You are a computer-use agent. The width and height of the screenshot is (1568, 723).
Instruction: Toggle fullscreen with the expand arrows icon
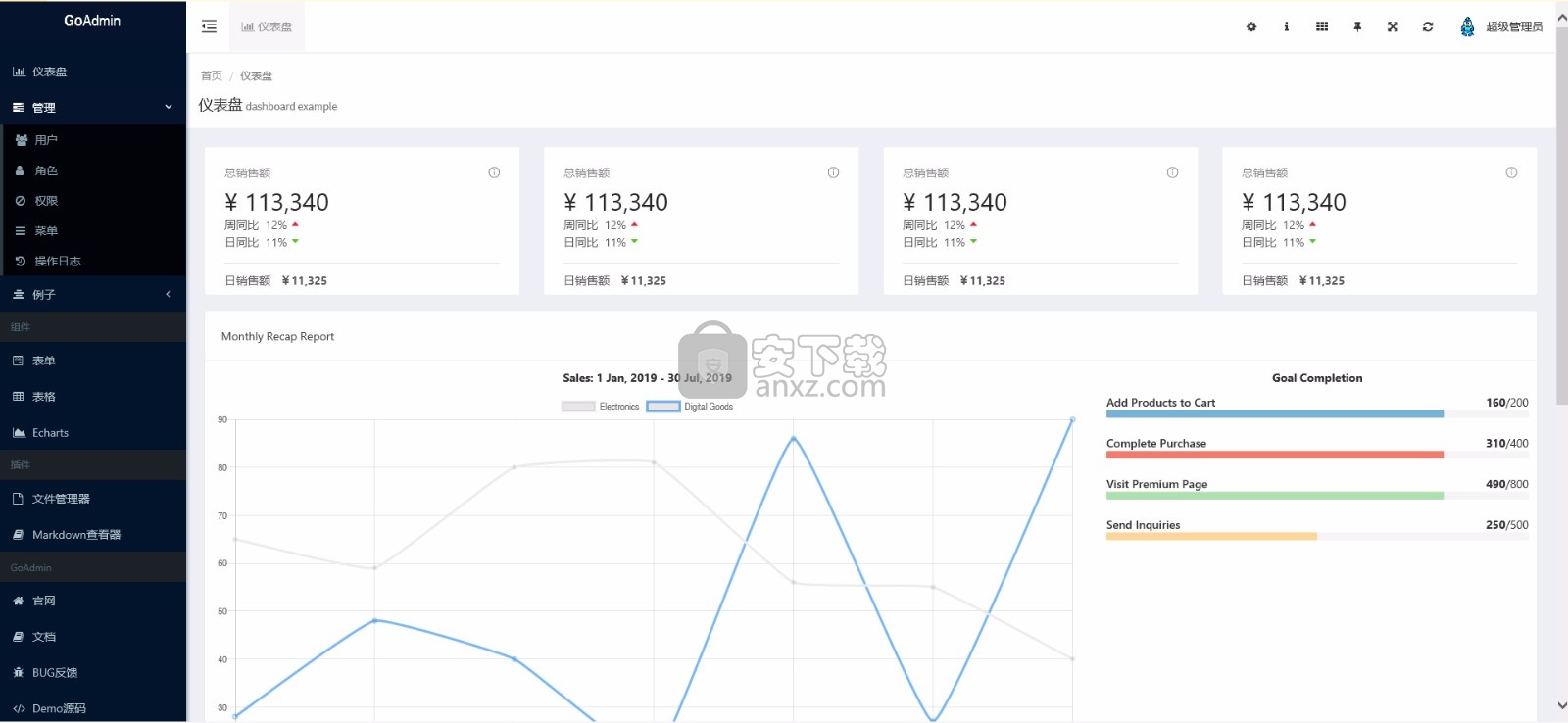coord(1393,26)
